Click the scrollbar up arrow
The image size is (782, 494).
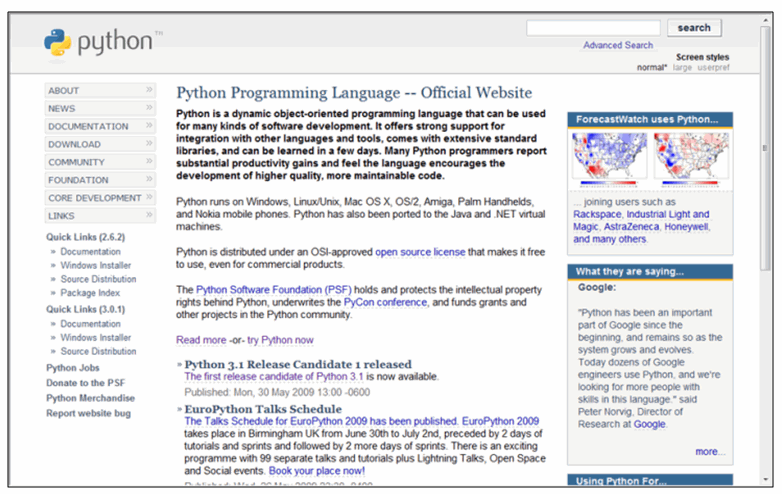coord(766,20)
